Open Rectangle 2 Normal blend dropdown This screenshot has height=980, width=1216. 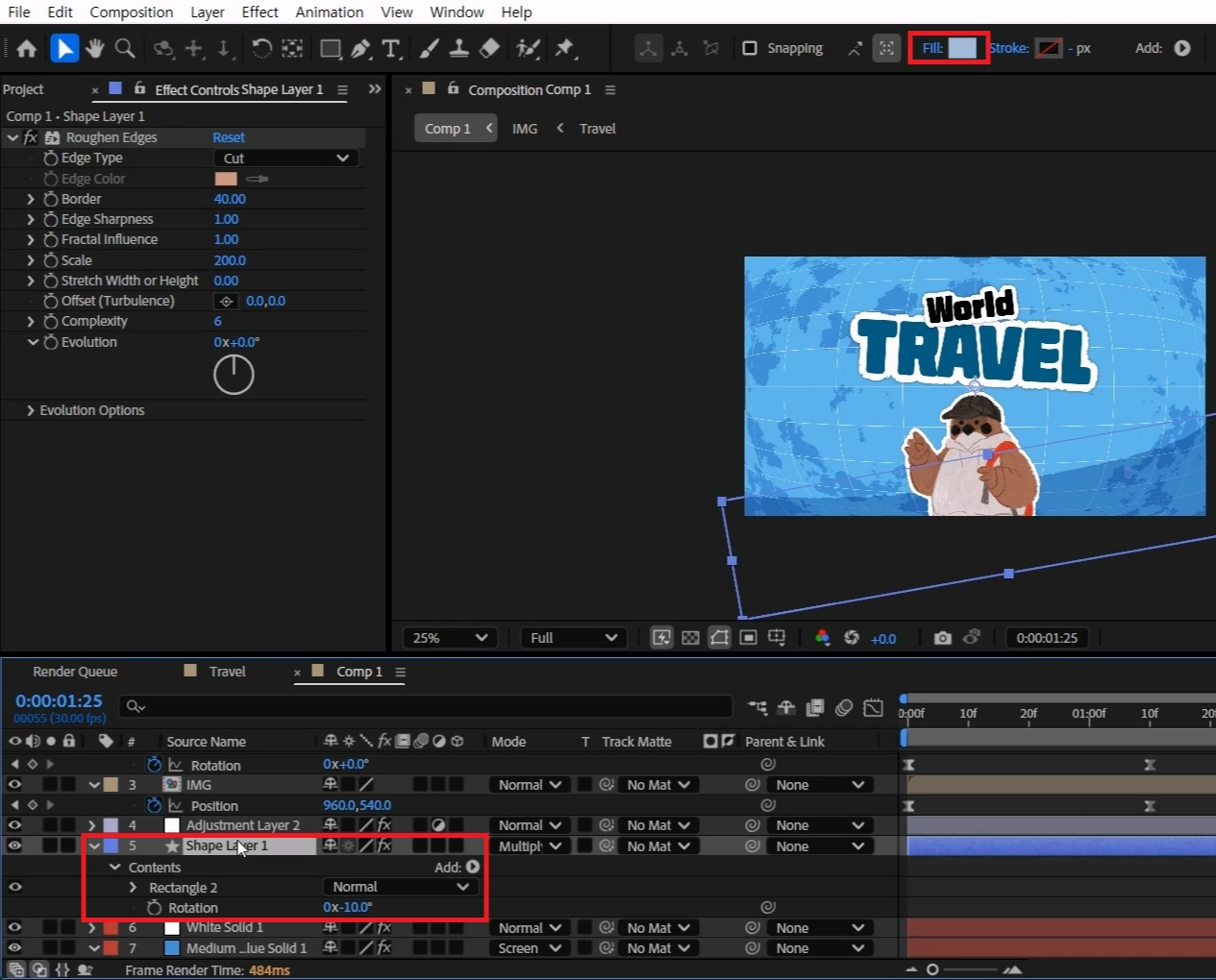(x=400, y=887)
